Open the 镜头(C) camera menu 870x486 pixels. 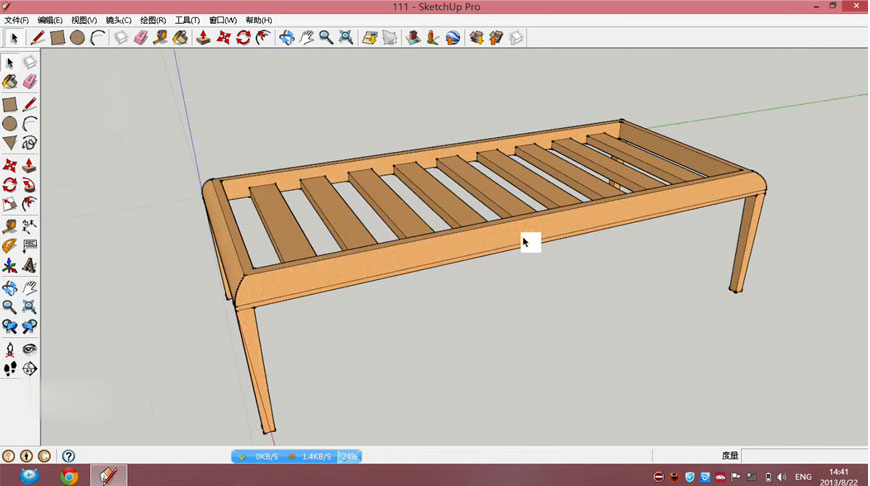pyautogui.click(x=118, y=20)
